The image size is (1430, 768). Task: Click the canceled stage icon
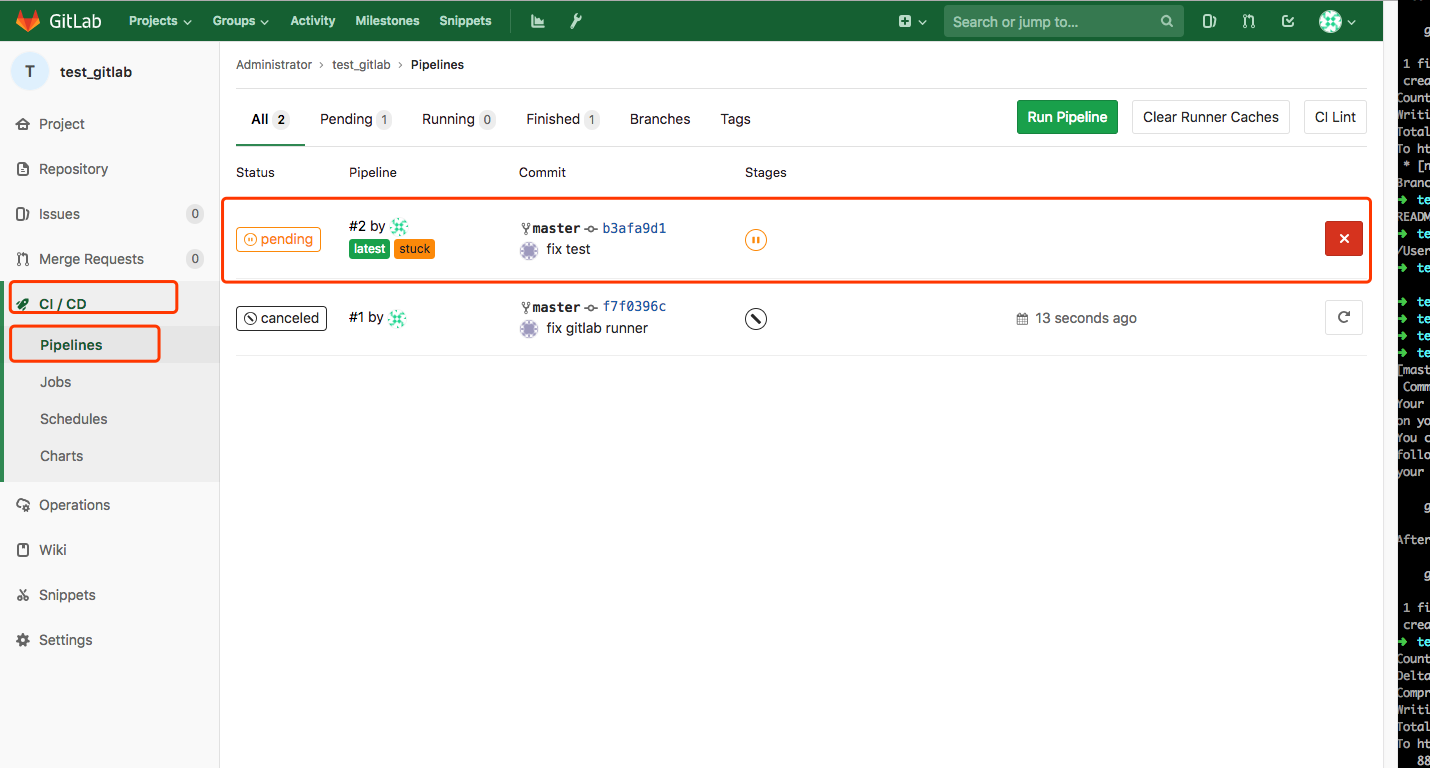point(756,318)
